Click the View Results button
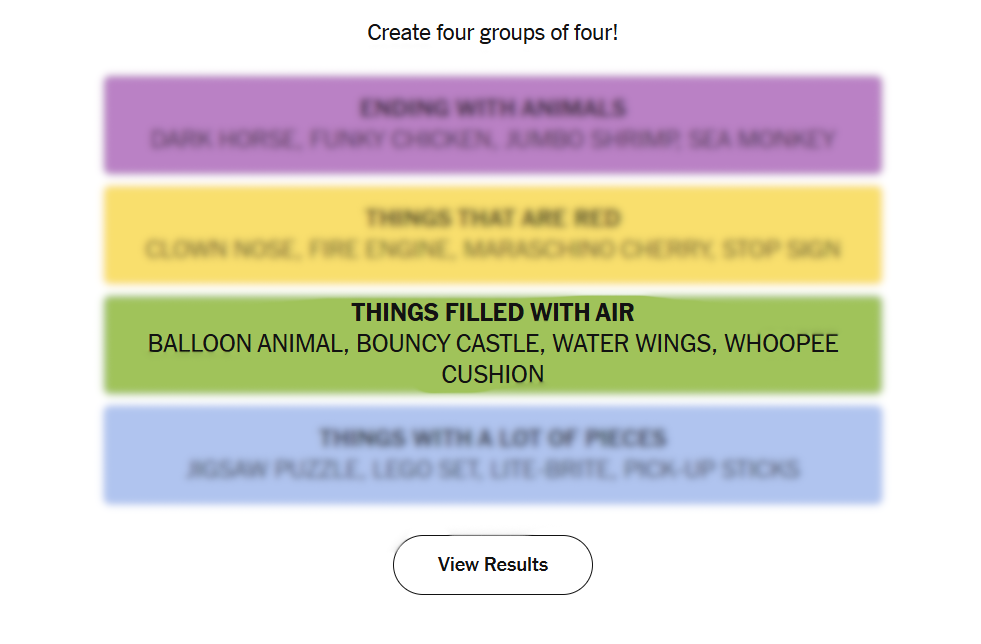This screenshot has width=981, height=644. [x=492, y=565]
